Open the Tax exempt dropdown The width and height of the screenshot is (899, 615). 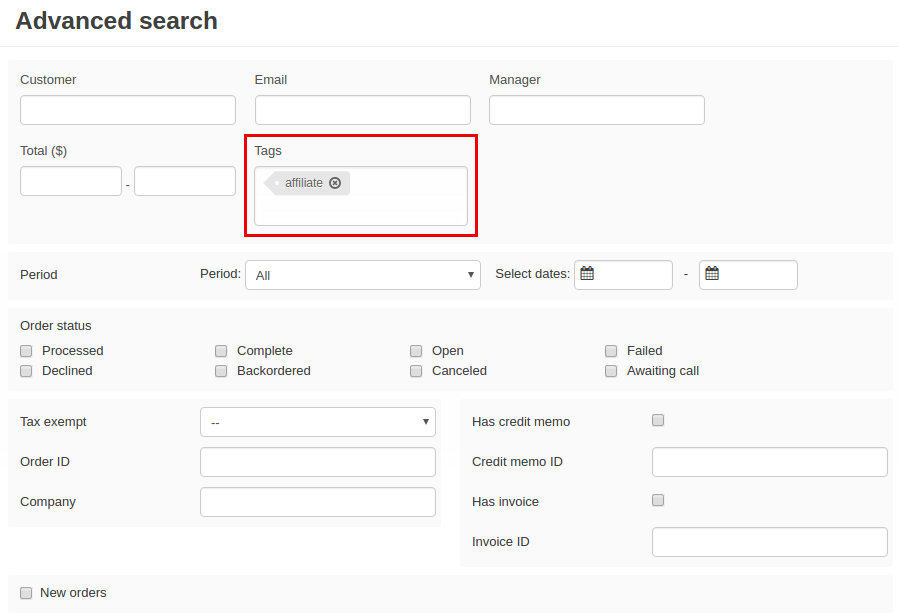(318, 422)
